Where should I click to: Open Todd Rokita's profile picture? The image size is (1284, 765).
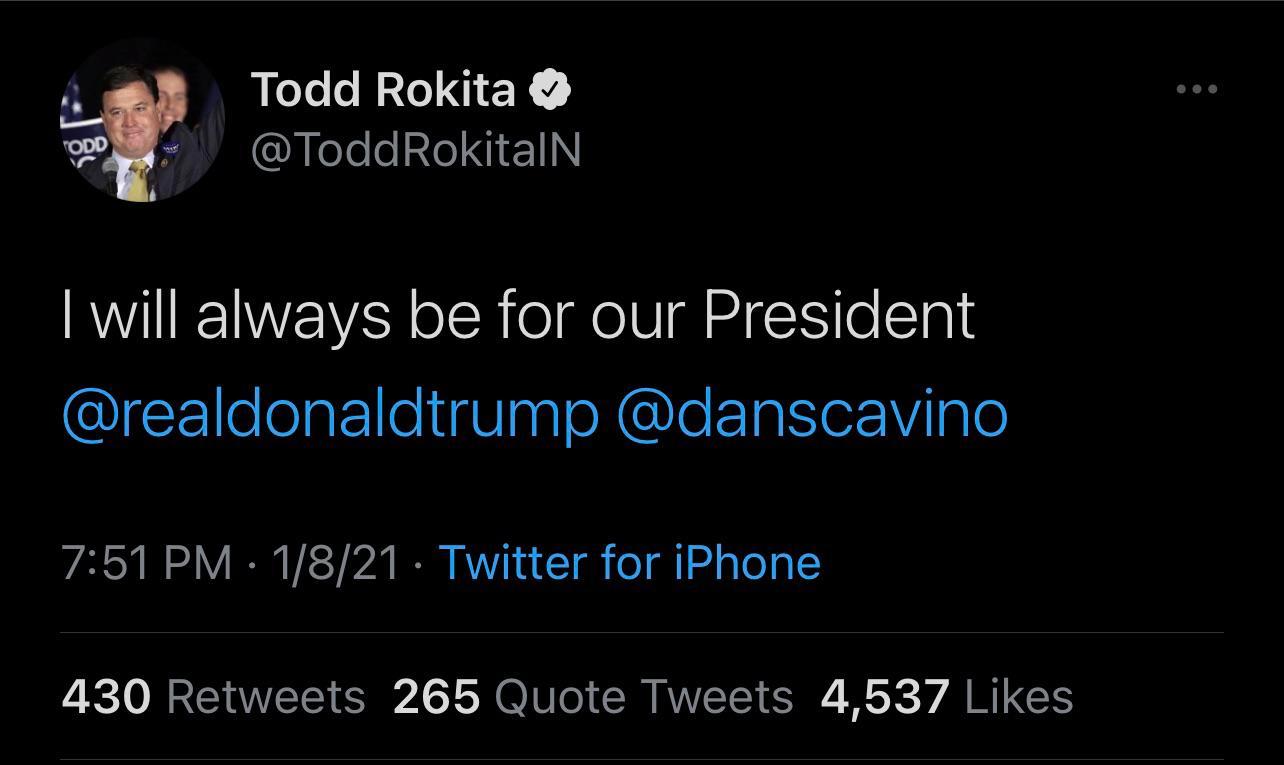click(x=143, y=118)
